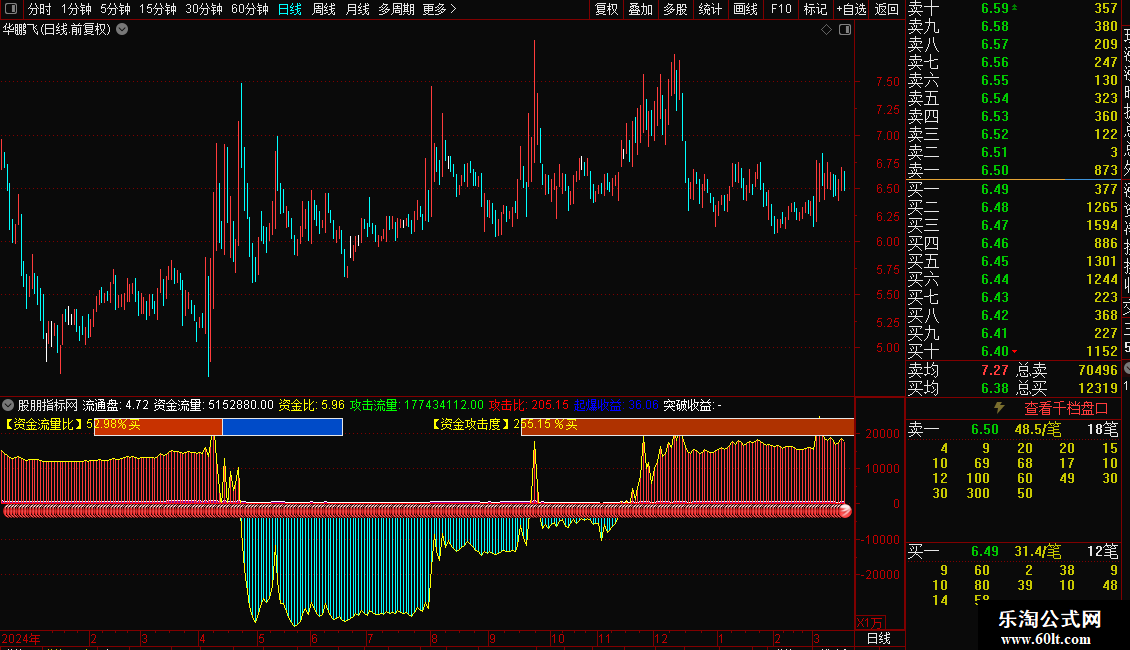1130x650 pixels.
Task: Click the 买均 6.38 value
Action: (x=995, y=388)
